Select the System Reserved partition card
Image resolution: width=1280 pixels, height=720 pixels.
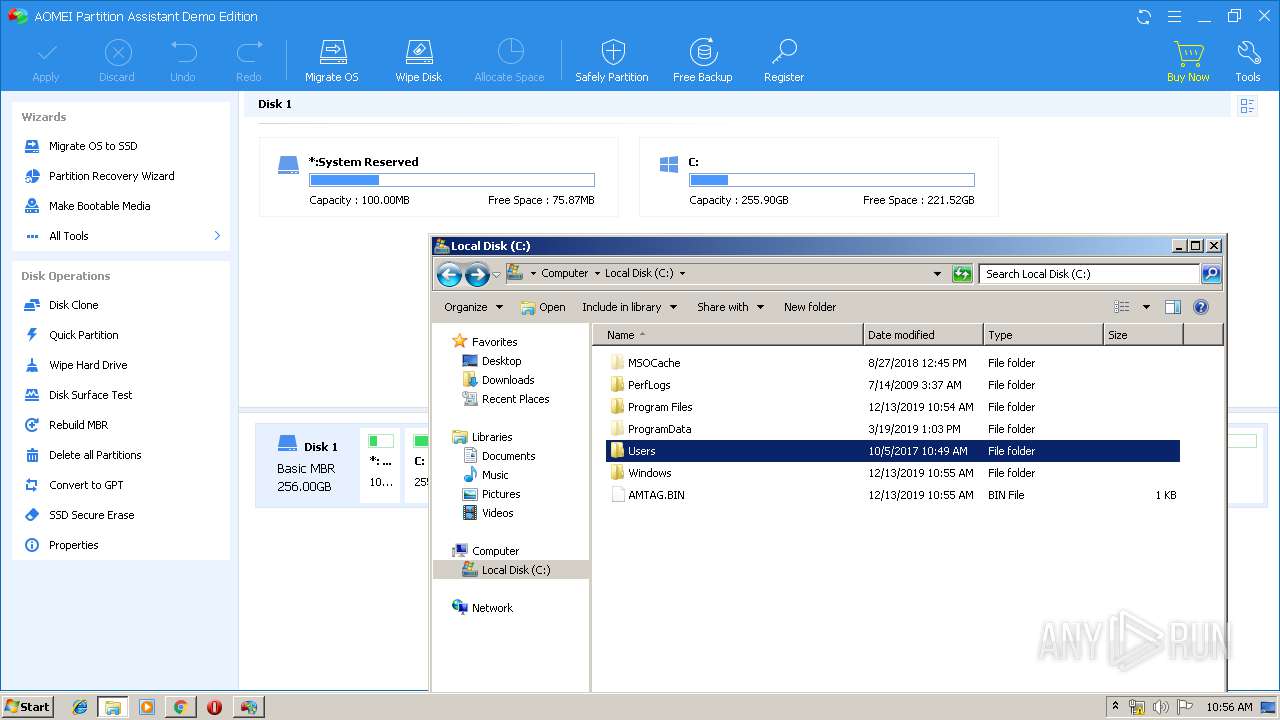click(439, 178)
